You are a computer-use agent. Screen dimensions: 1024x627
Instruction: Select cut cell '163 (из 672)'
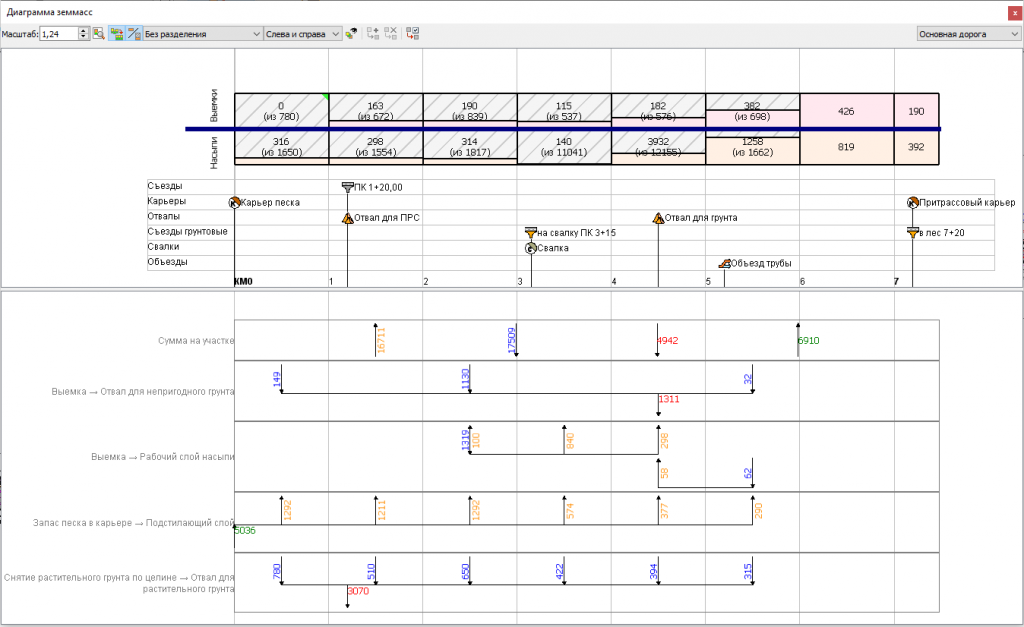pyautogui.click(x=376, y=111)
